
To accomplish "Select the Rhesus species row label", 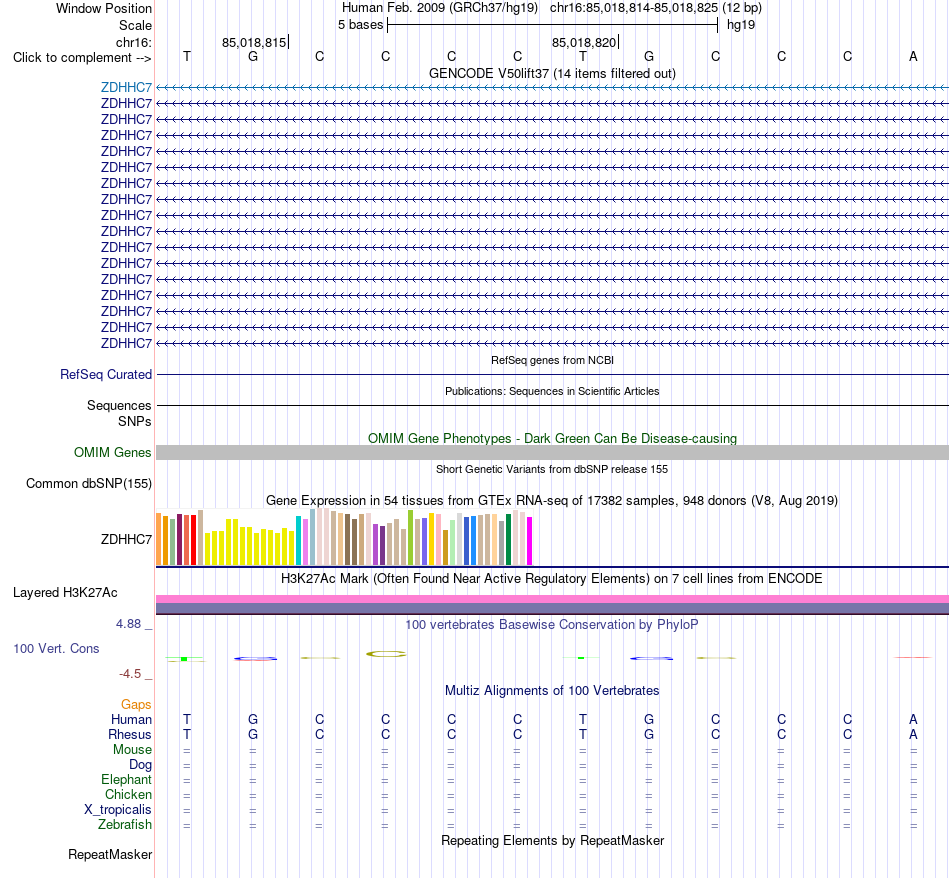I will click(130, 734).
